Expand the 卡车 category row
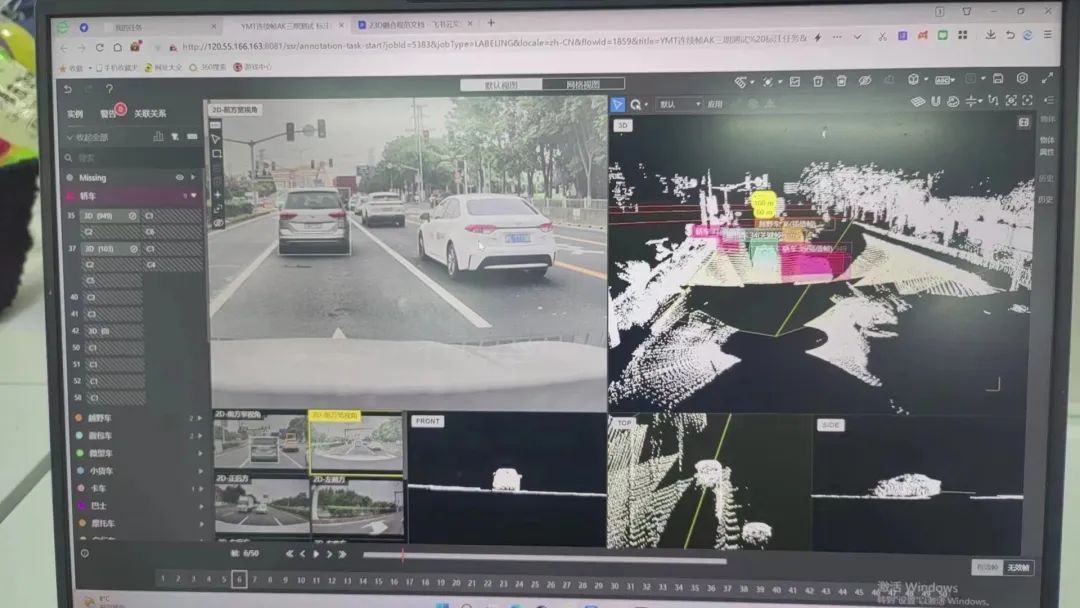1080x608 pixels. 199,488
